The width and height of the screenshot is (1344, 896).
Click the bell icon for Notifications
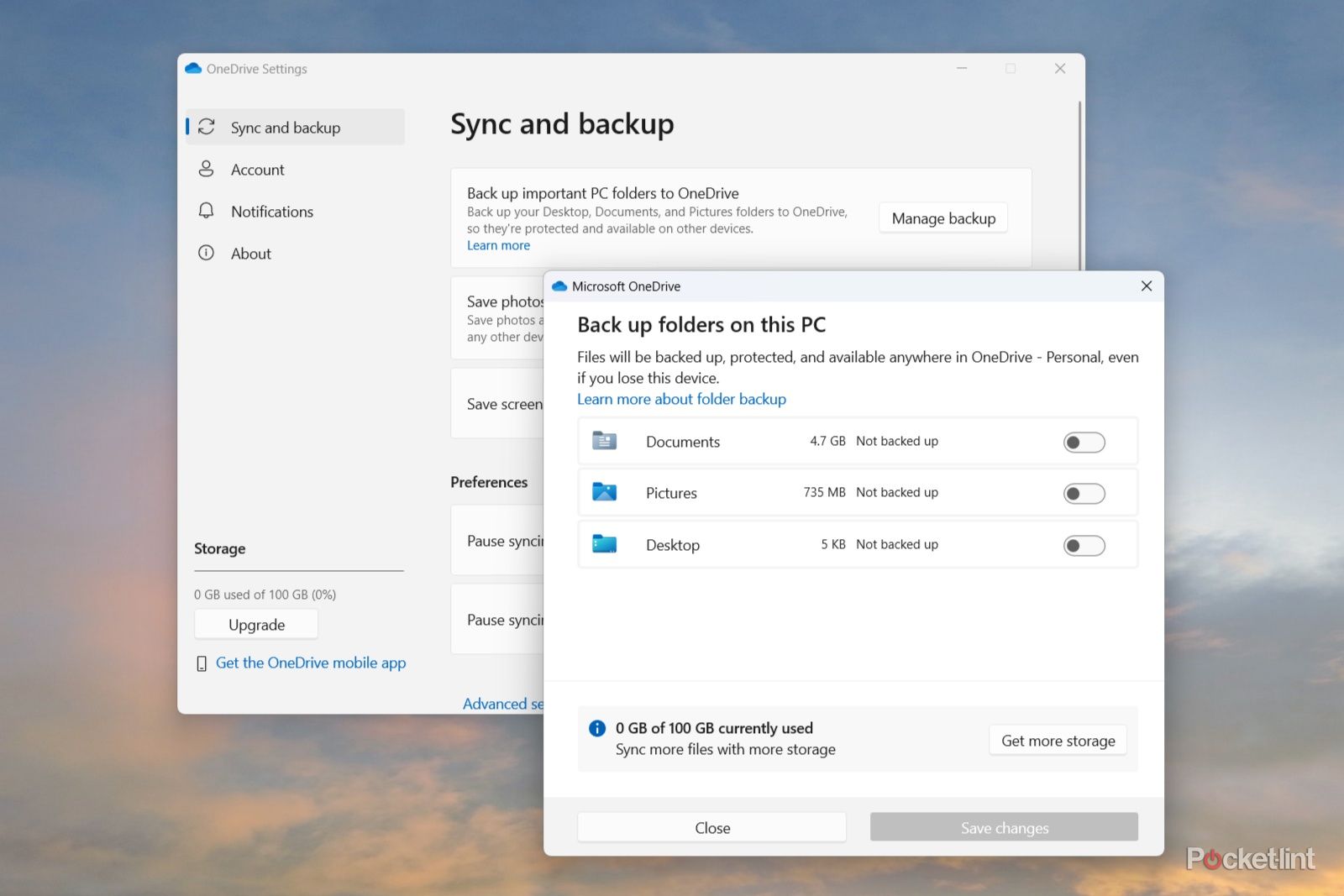point(207,211)
